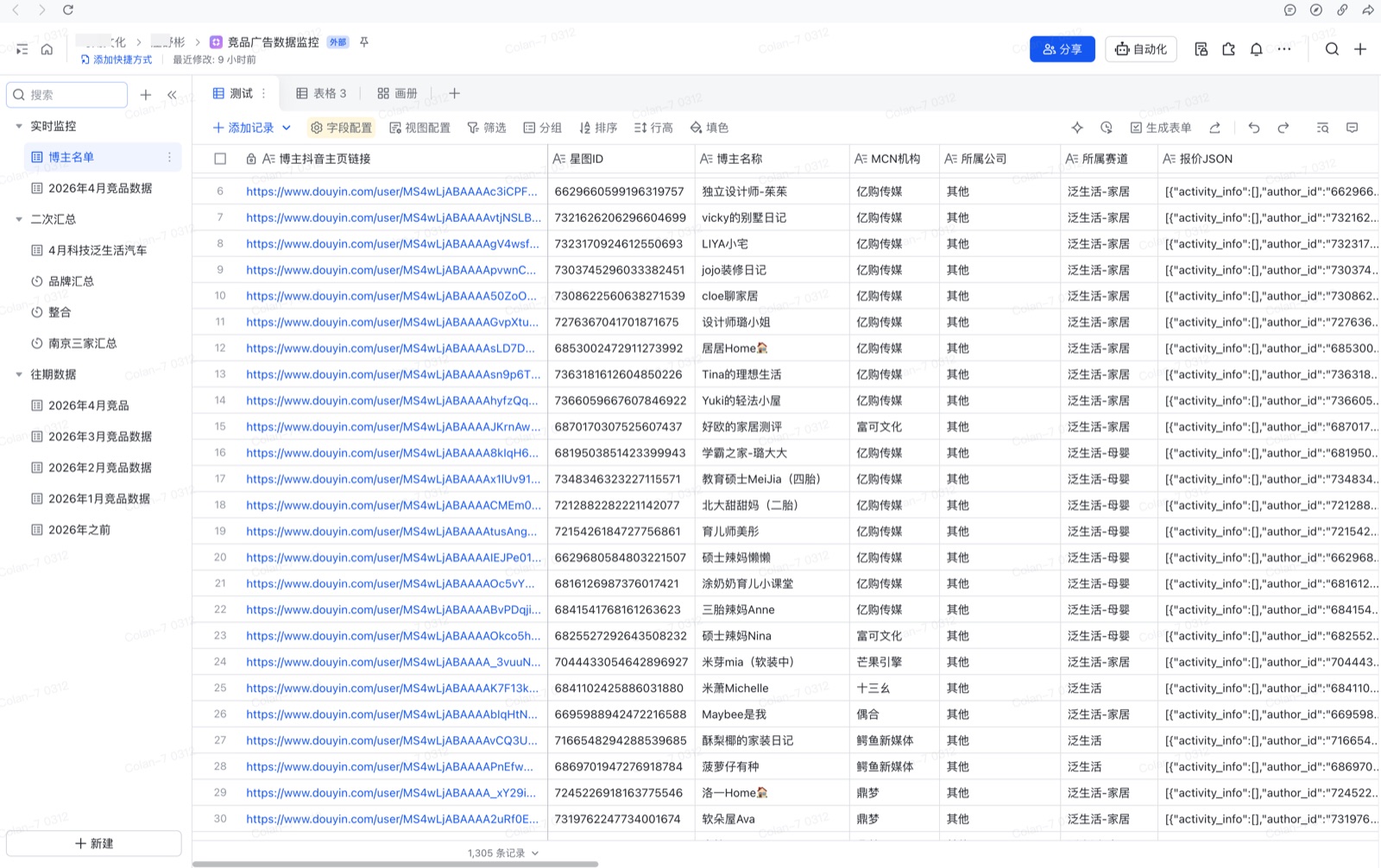Collapse the 二次汇总 section

tap(19, 219)
